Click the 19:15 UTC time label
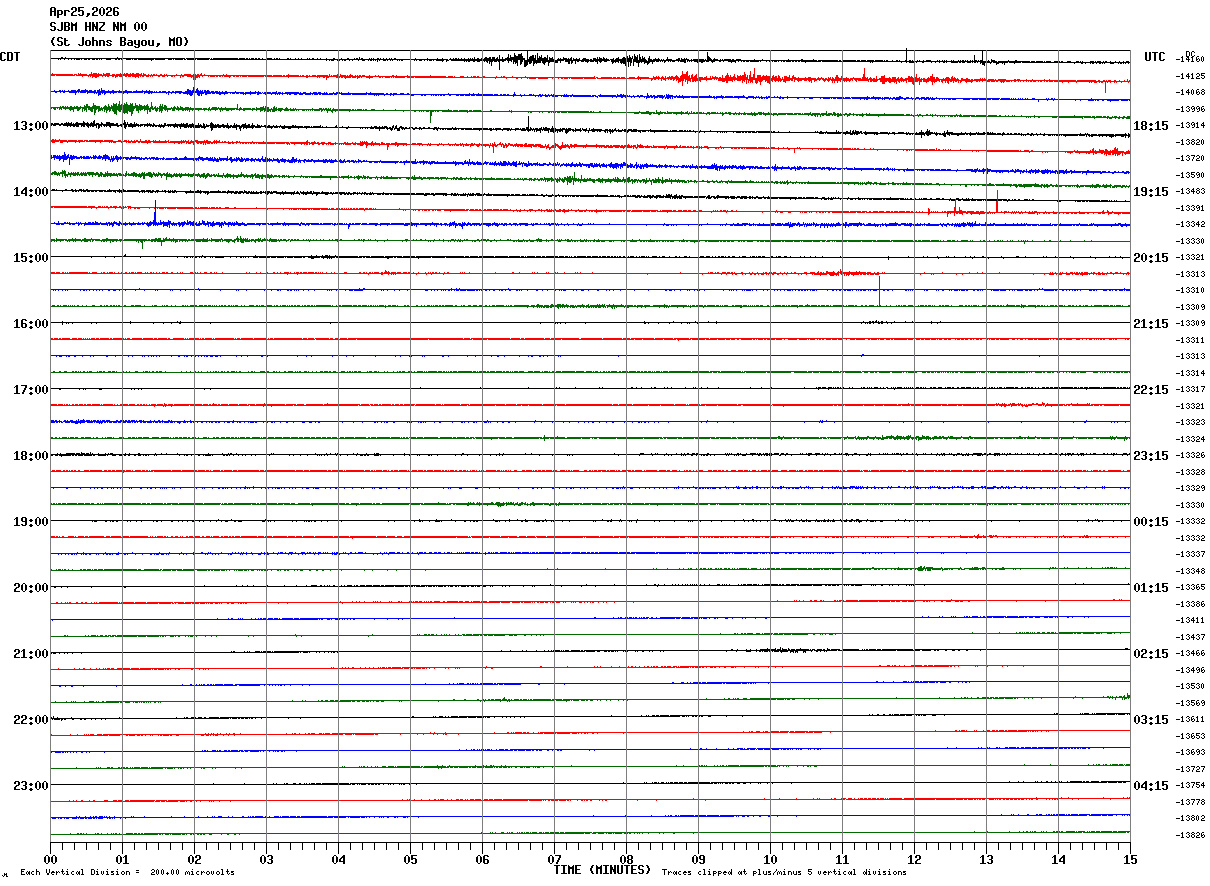 pos(1151,192)
